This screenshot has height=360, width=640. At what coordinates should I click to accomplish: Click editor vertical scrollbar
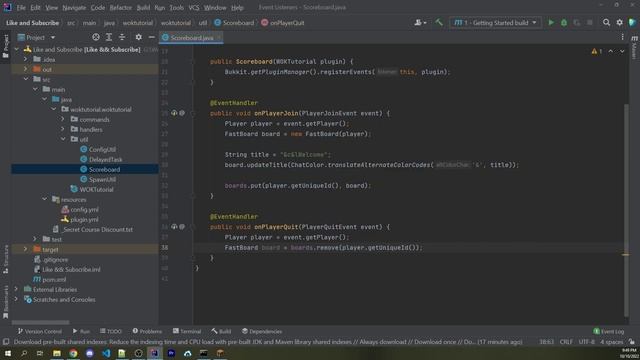tap(626, 210)
